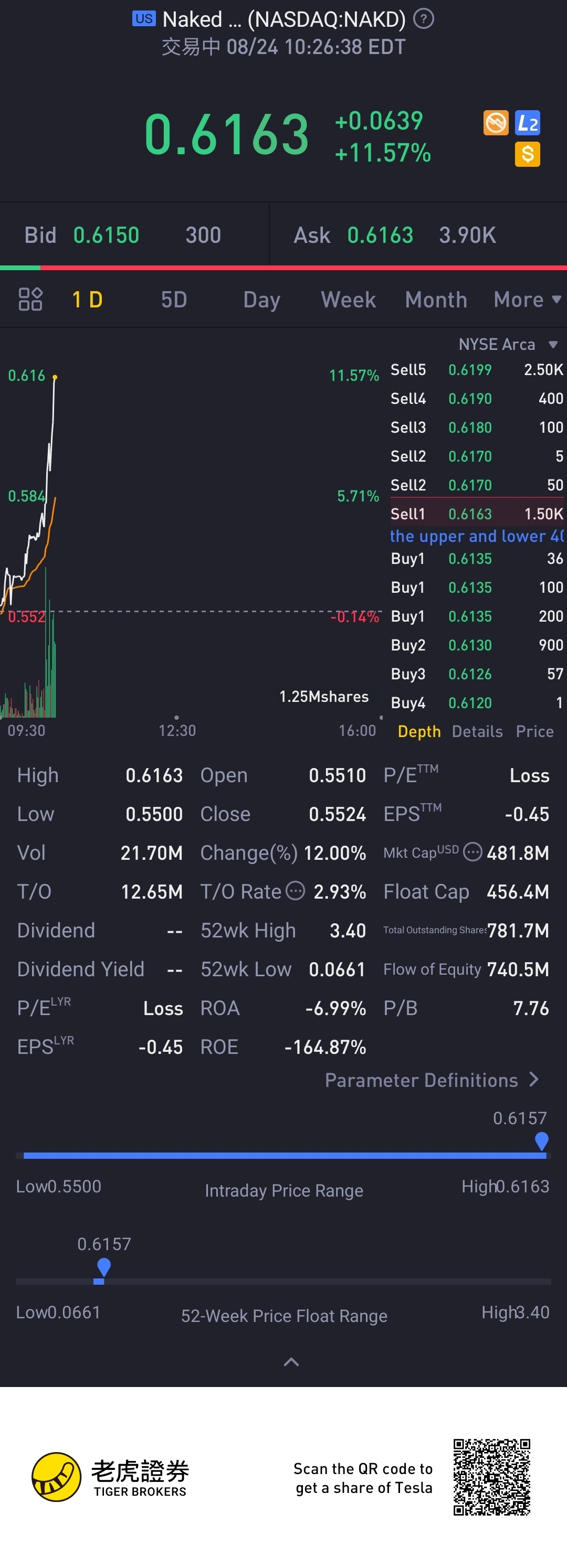Tap the help question mark icon
Viewport: 567px width, 1568px height.
coord(423,19)
